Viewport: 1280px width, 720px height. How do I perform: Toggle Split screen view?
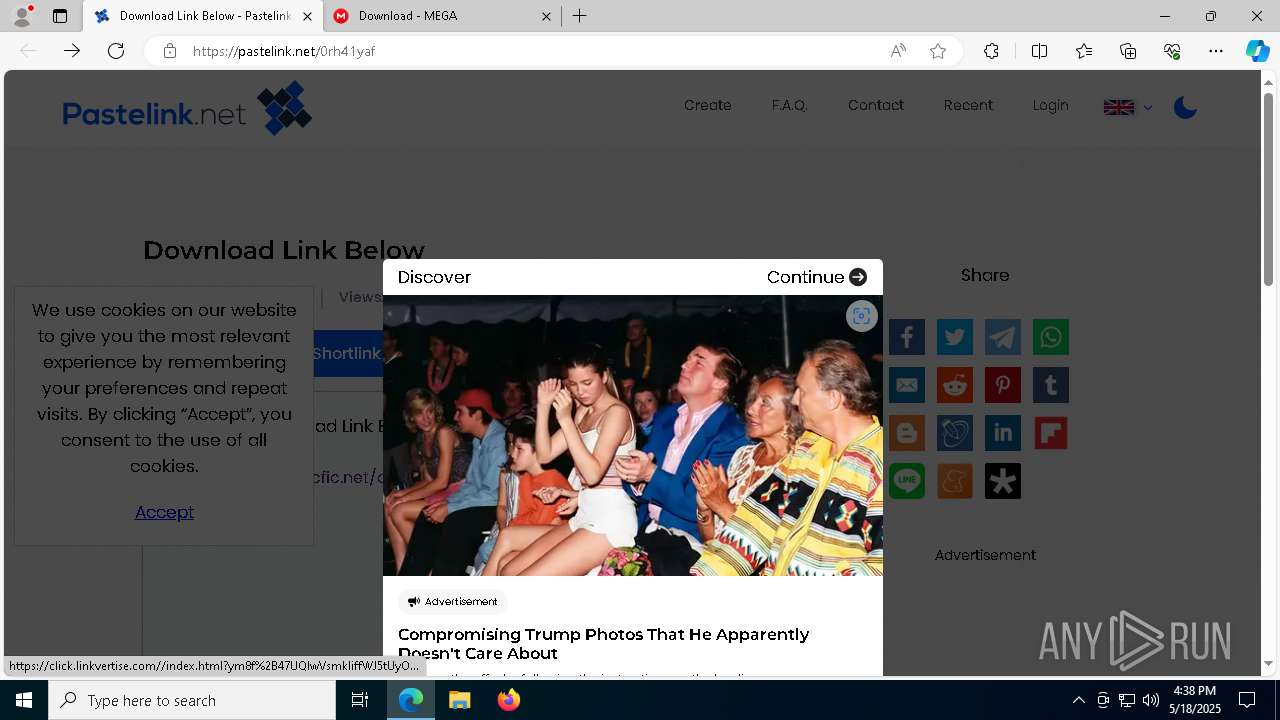pyautogui.click(x=1039, y=51)
